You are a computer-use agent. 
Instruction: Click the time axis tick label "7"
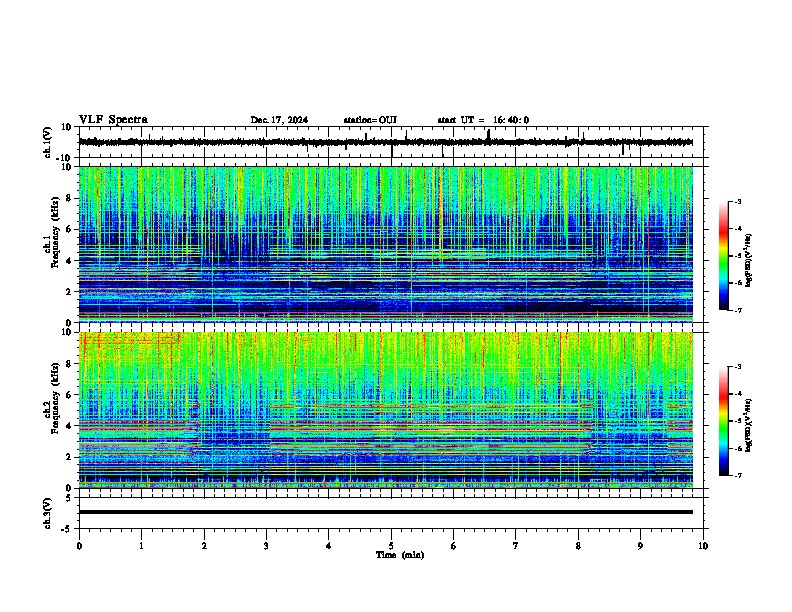tap(516, 546)
